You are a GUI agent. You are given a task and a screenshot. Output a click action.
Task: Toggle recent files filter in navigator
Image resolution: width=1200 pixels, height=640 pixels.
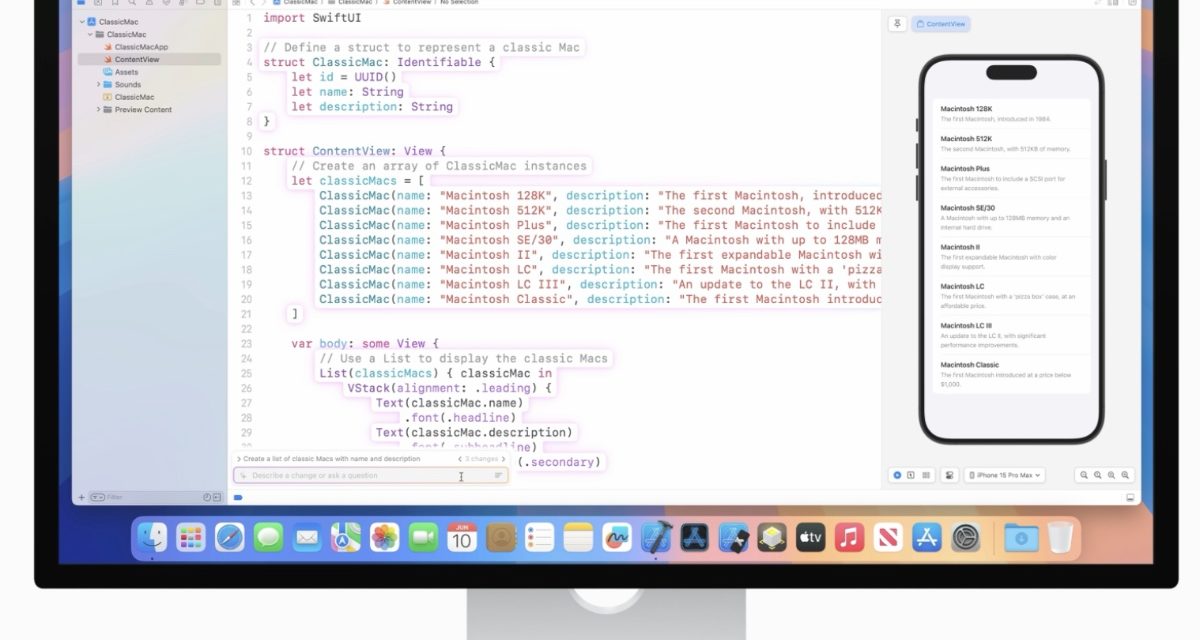(207, 497)
